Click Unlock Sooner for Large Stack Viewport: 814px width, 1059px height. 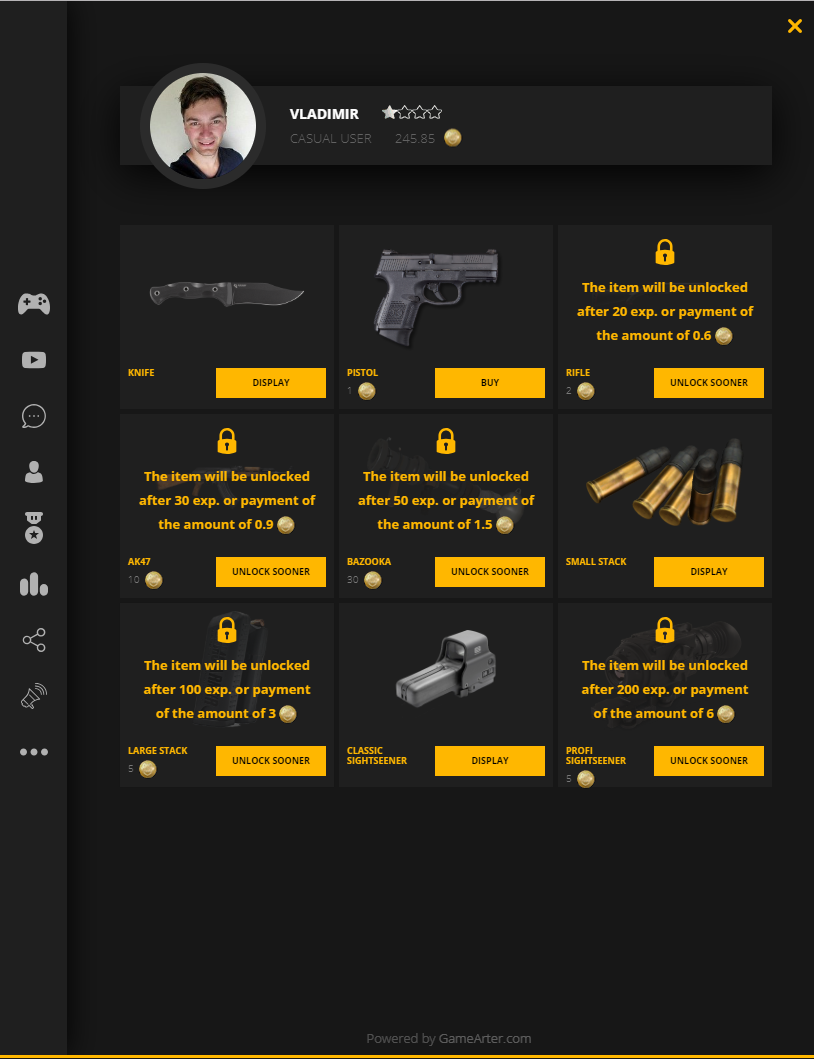[271, 761]
